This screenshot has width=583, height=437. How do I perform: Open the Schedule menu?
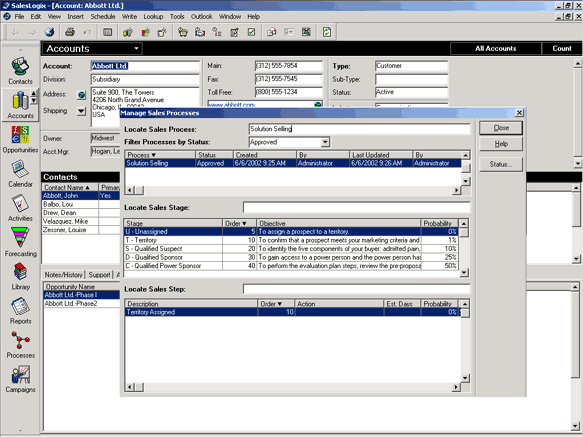coord(103,16)
